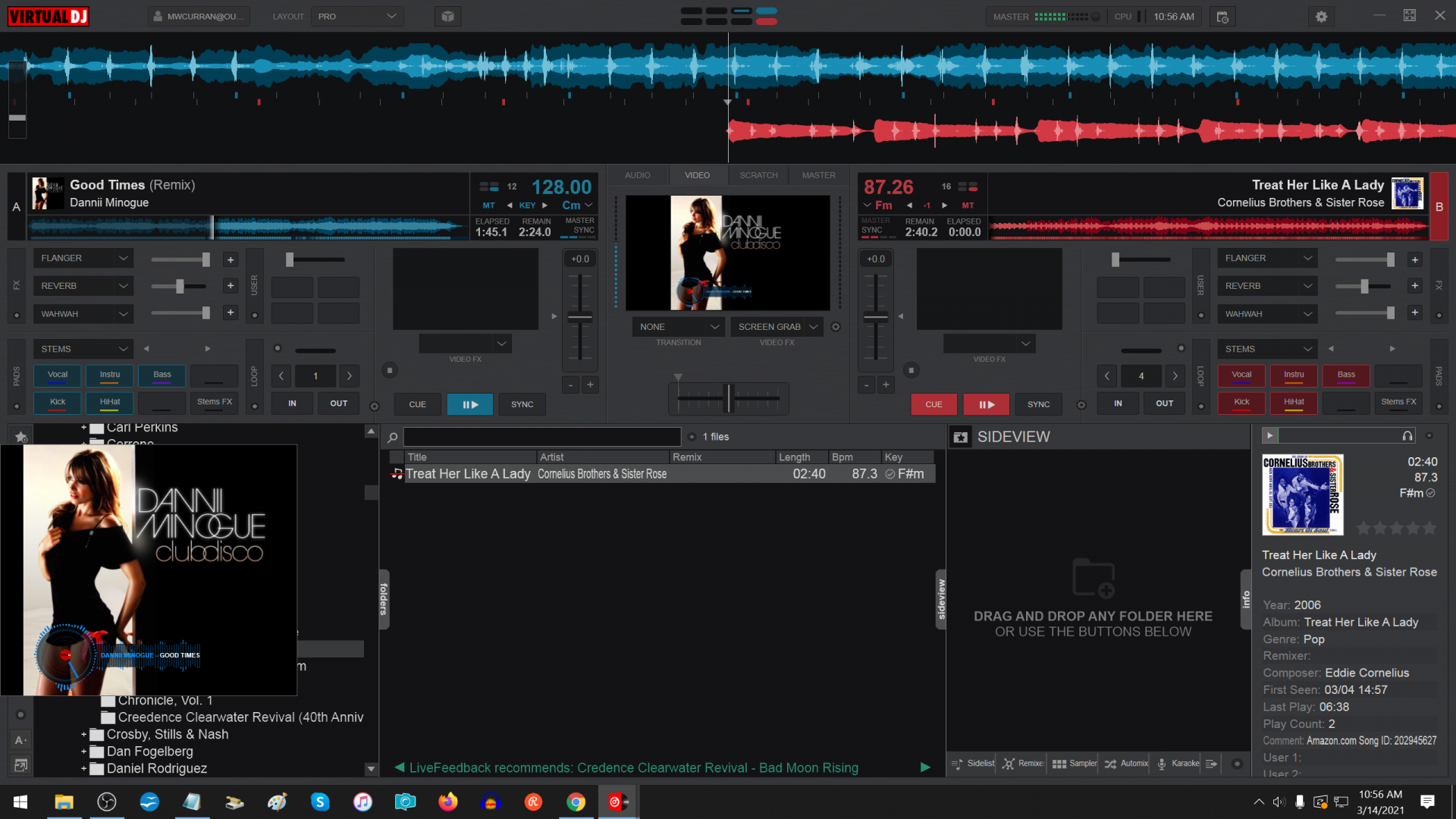Open VirtualDJ settings with the gear icon
Viewport: 1456px width, 819px height.
tap(1321, 16)
